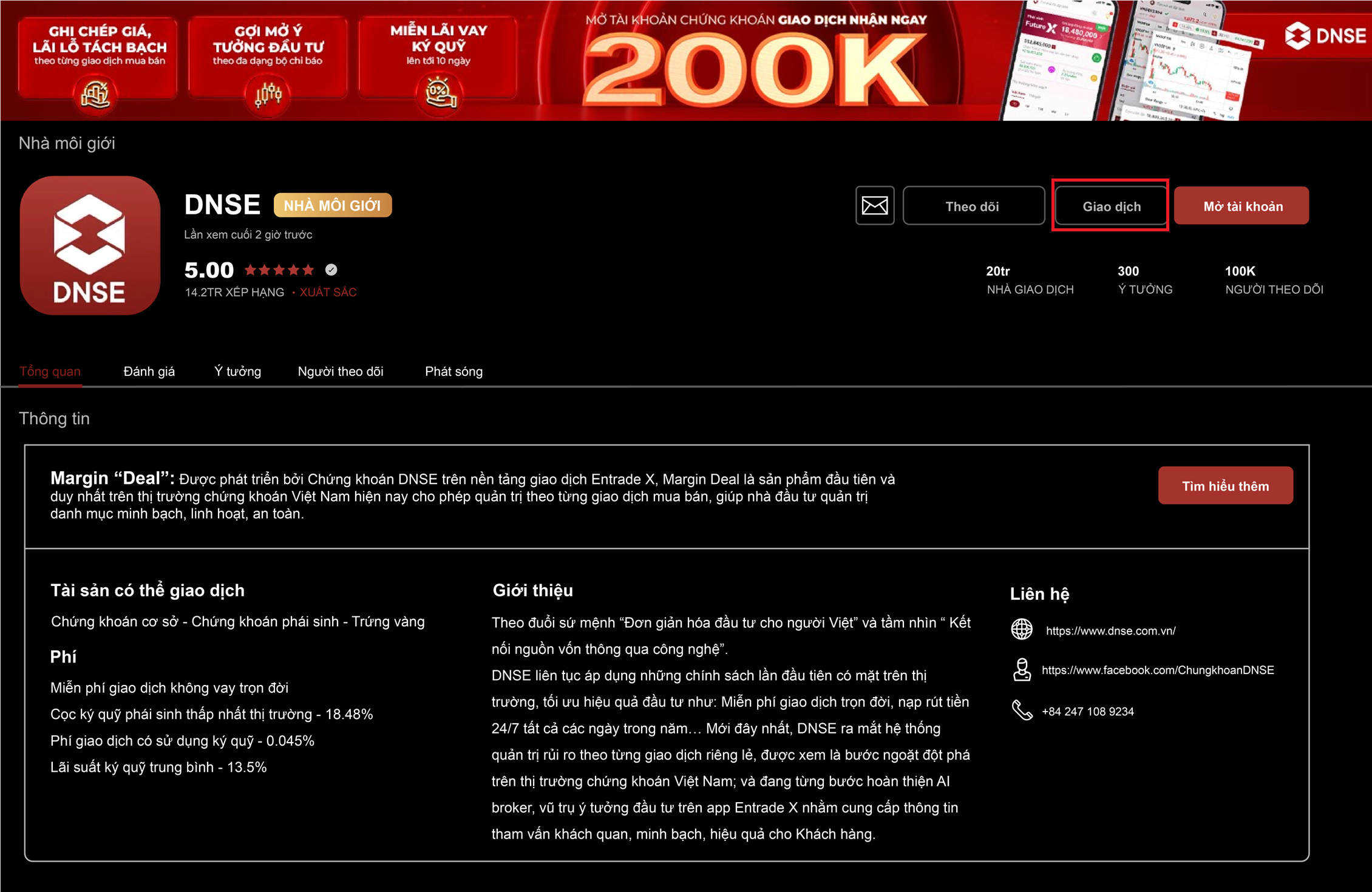
Task: Click the Tìm hiểu thêm button
Action: pyautogui.click(x=1225, y=486)
